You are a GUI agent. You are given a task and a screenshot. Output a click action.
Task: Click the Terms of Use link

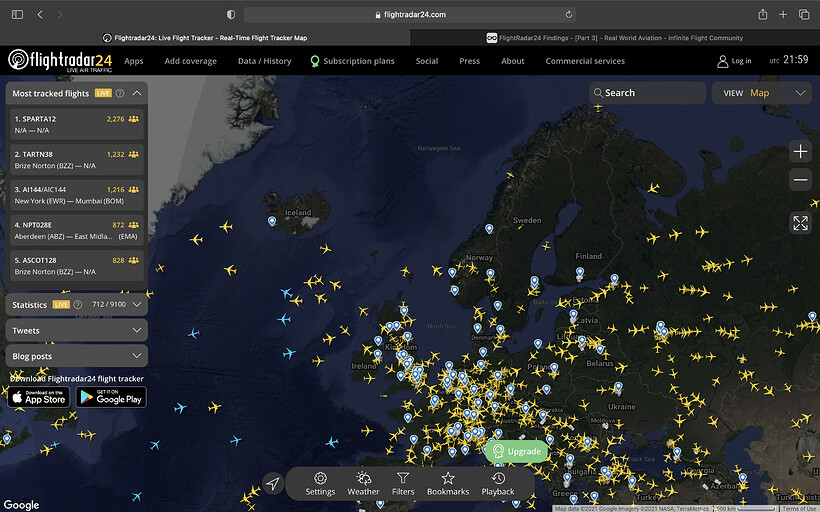point(800,508)
